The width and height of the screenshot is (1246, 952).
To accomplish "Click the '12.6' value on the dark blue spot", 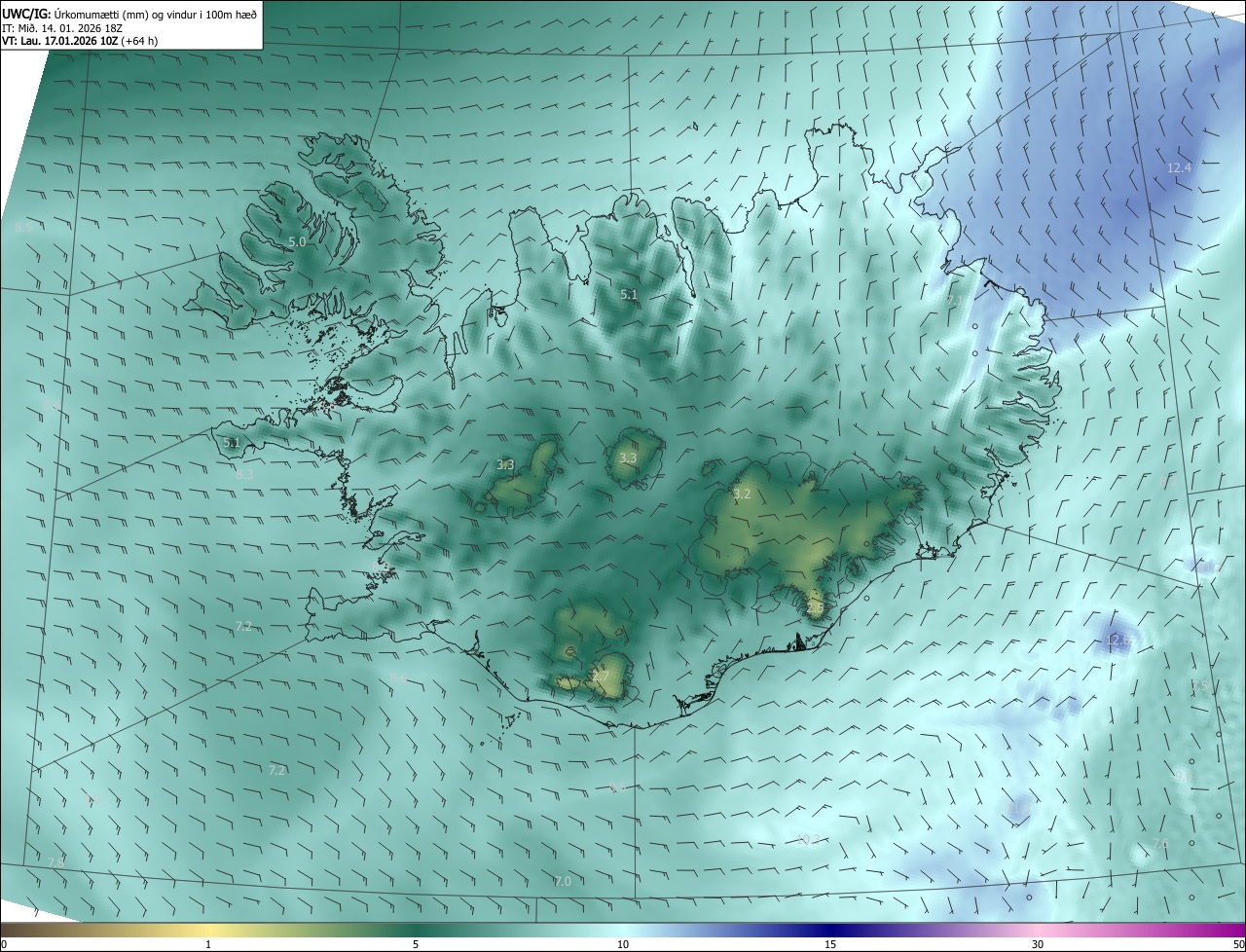I will click(1119, 640).
